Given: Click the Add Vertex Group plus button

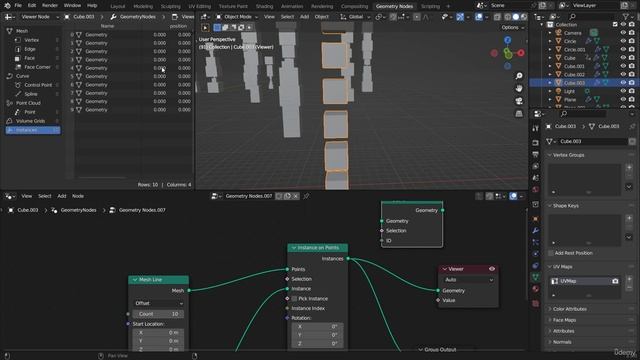Looking at the screenshot, I should tap(629, 168).
